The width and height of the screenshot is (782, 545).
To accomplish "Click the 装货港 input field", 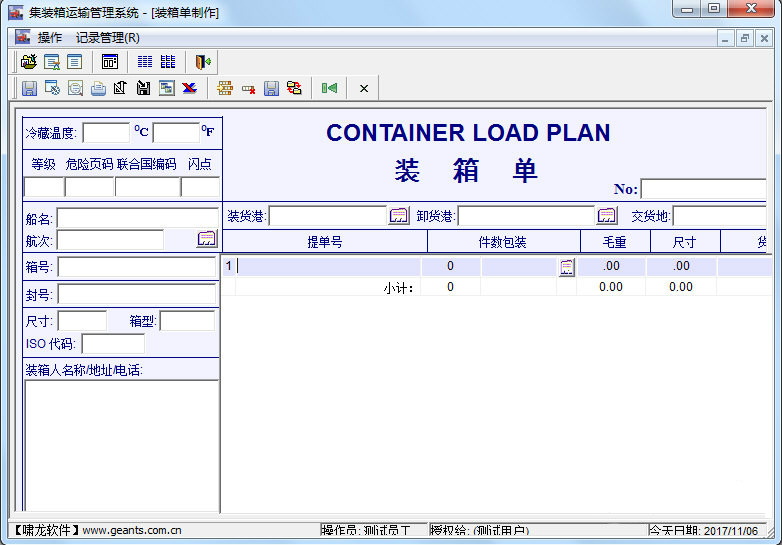I will pyautogui.click(x=328, y=216).
